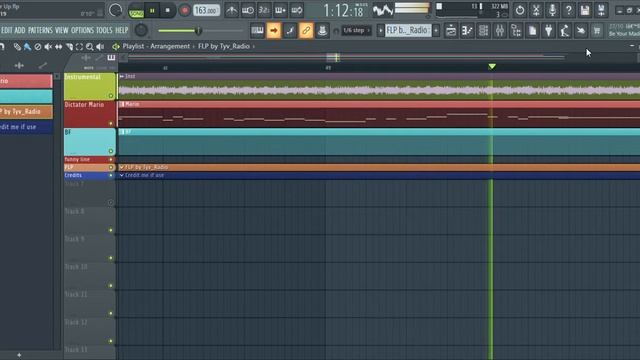Viewport: 640px width, 360px height.
Task: Open the Playlist options arrow before title
Action: 116,47
